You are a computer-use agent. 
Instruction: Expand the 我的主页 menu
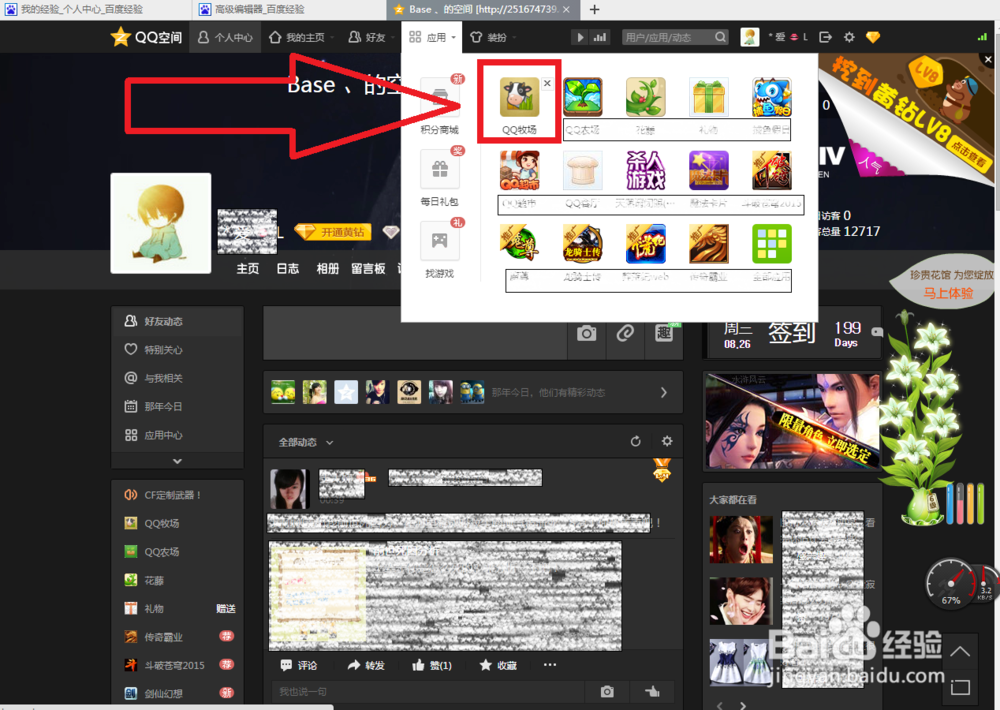[301, 38]
